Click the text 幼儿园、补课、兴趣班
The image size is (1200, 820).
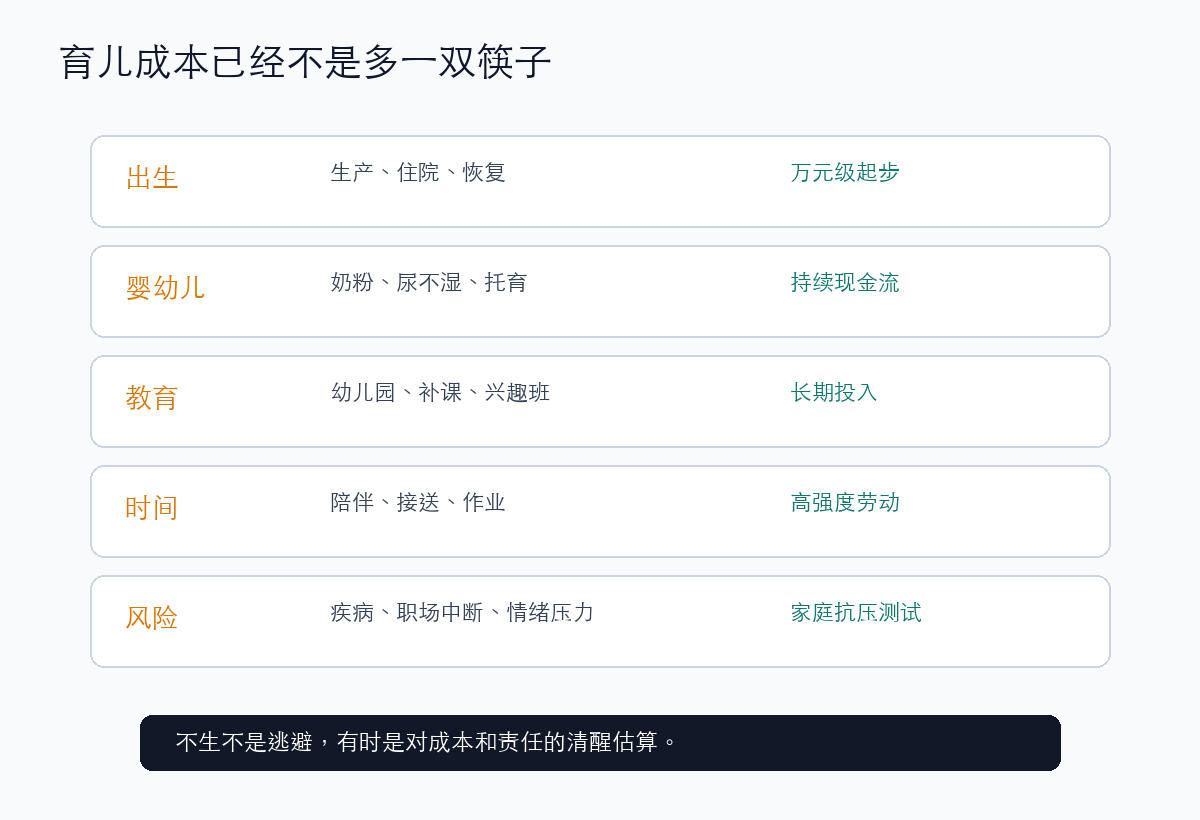pos(440,392)
